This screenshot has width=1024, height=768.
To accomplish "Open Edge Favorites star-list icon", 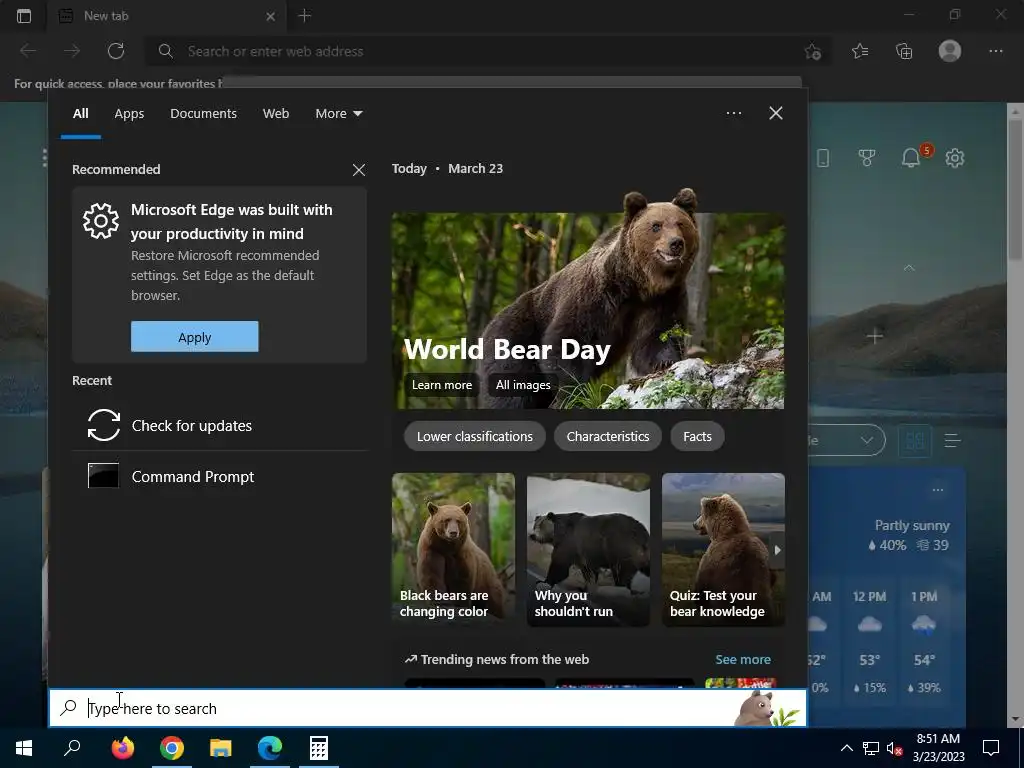I will 860,51.
